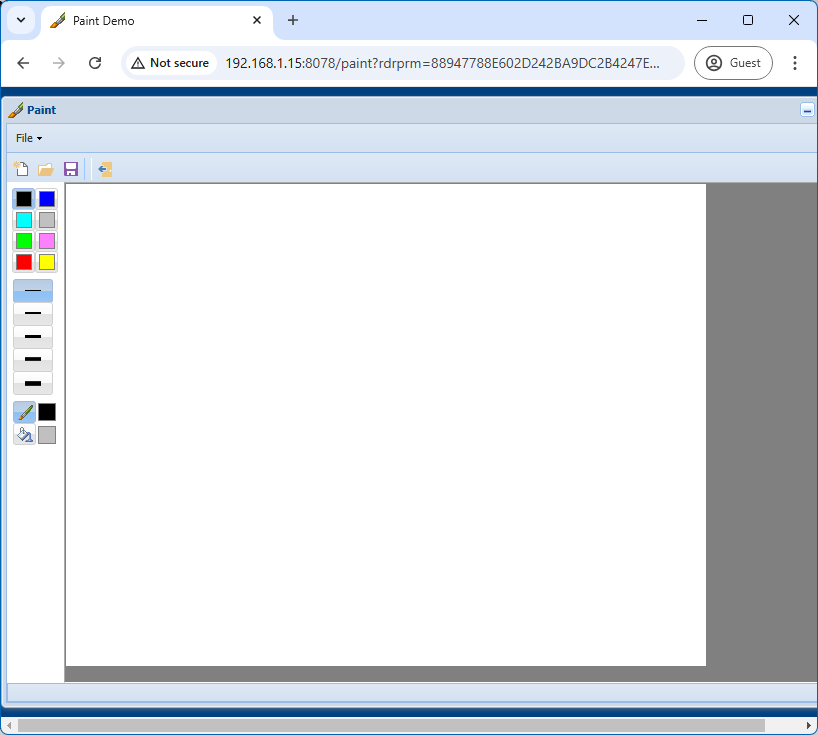Reload the Paint Demo page
Viewport: 818px width, 735px height.
pos(95,63)
